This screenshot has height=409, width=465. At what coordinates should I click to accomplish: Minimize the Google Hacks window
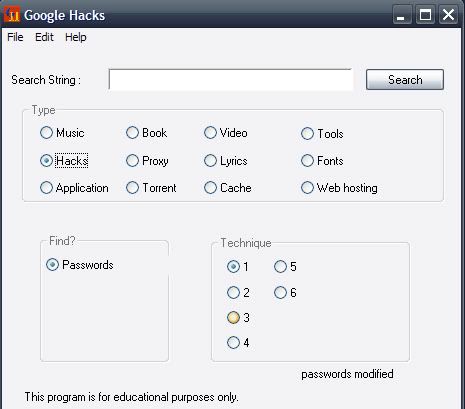coord(402,15)
